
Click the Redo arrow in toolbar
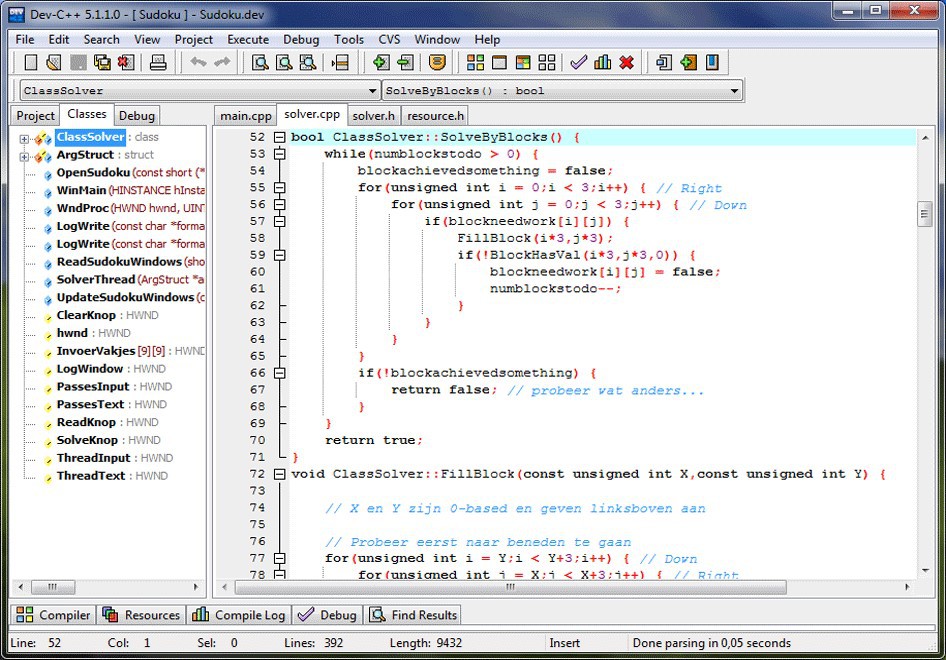(222, 63)
